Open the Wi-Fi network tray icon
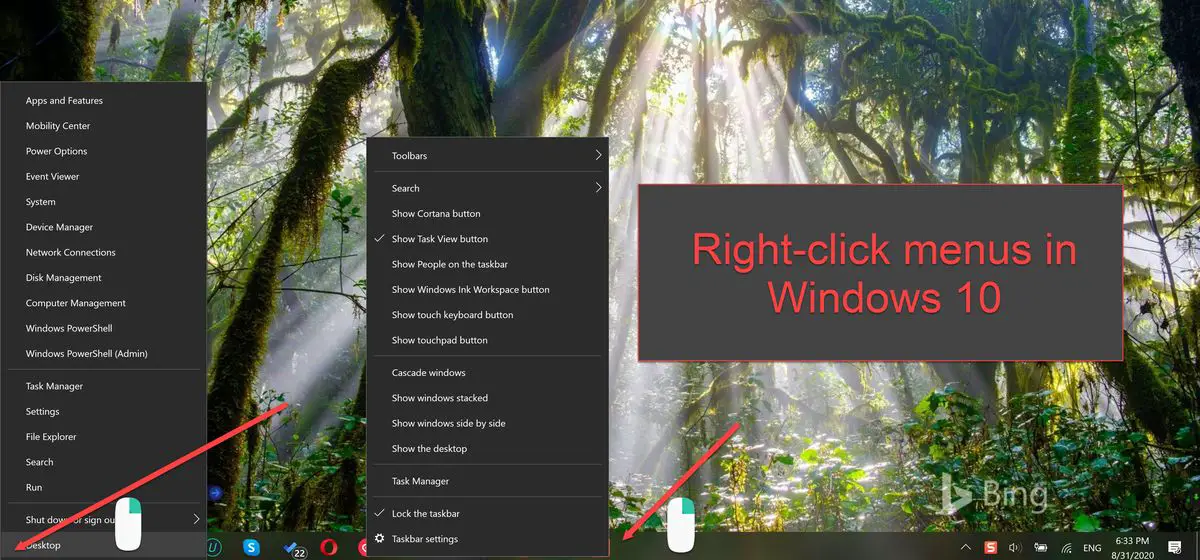Image resolution: width=1200 pixels, height=560 pixels. click(x=1066, y=548)
